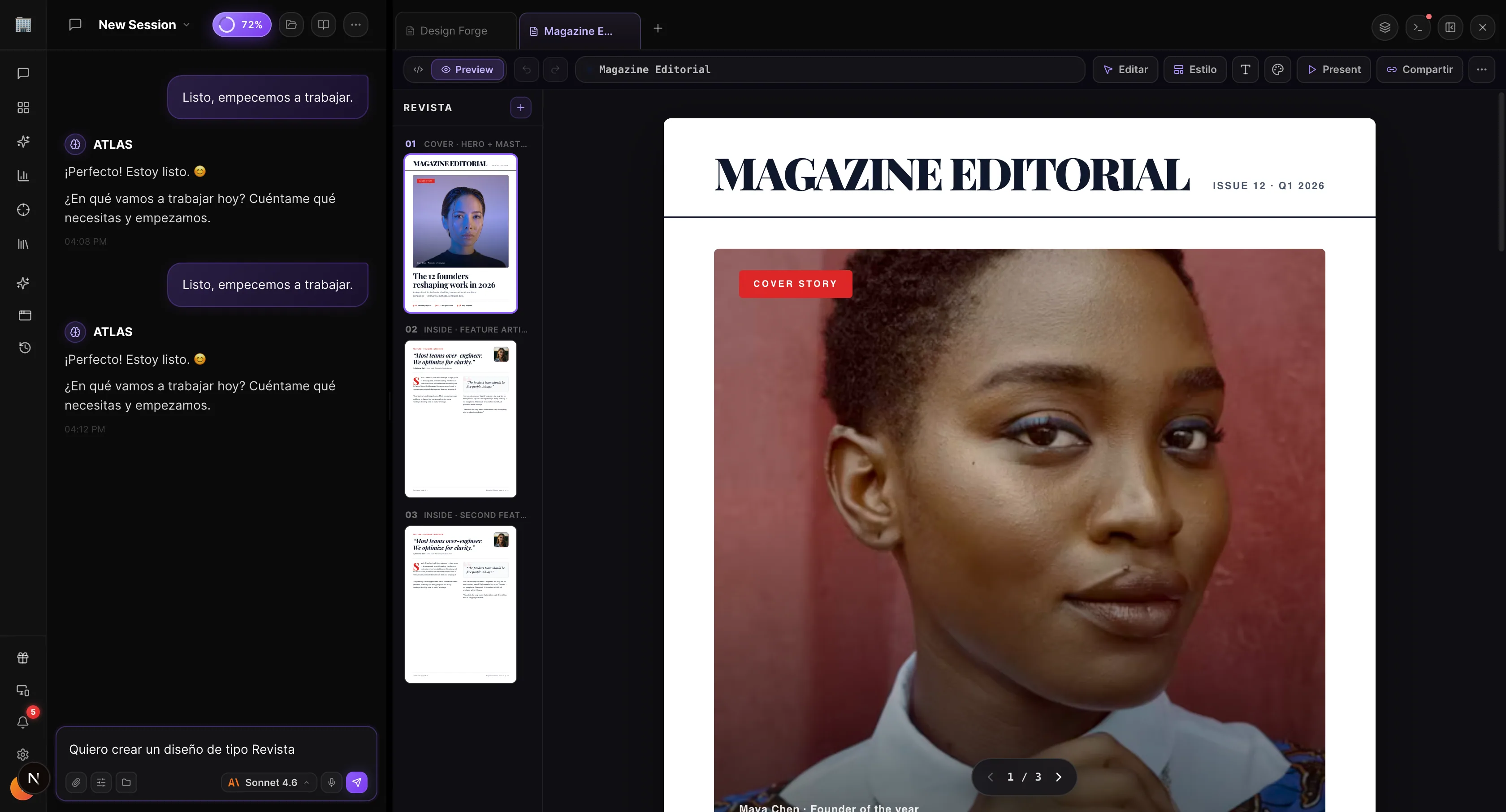Select page 01 Cover thumbnail
1506x812 pixels.
[461, 233]
